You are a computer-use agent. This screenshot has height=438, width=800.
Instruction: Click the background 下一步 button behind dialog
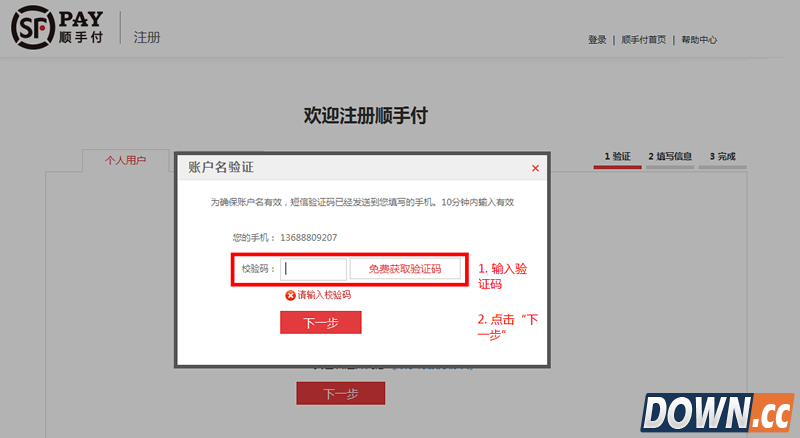[x=341, y=393]
